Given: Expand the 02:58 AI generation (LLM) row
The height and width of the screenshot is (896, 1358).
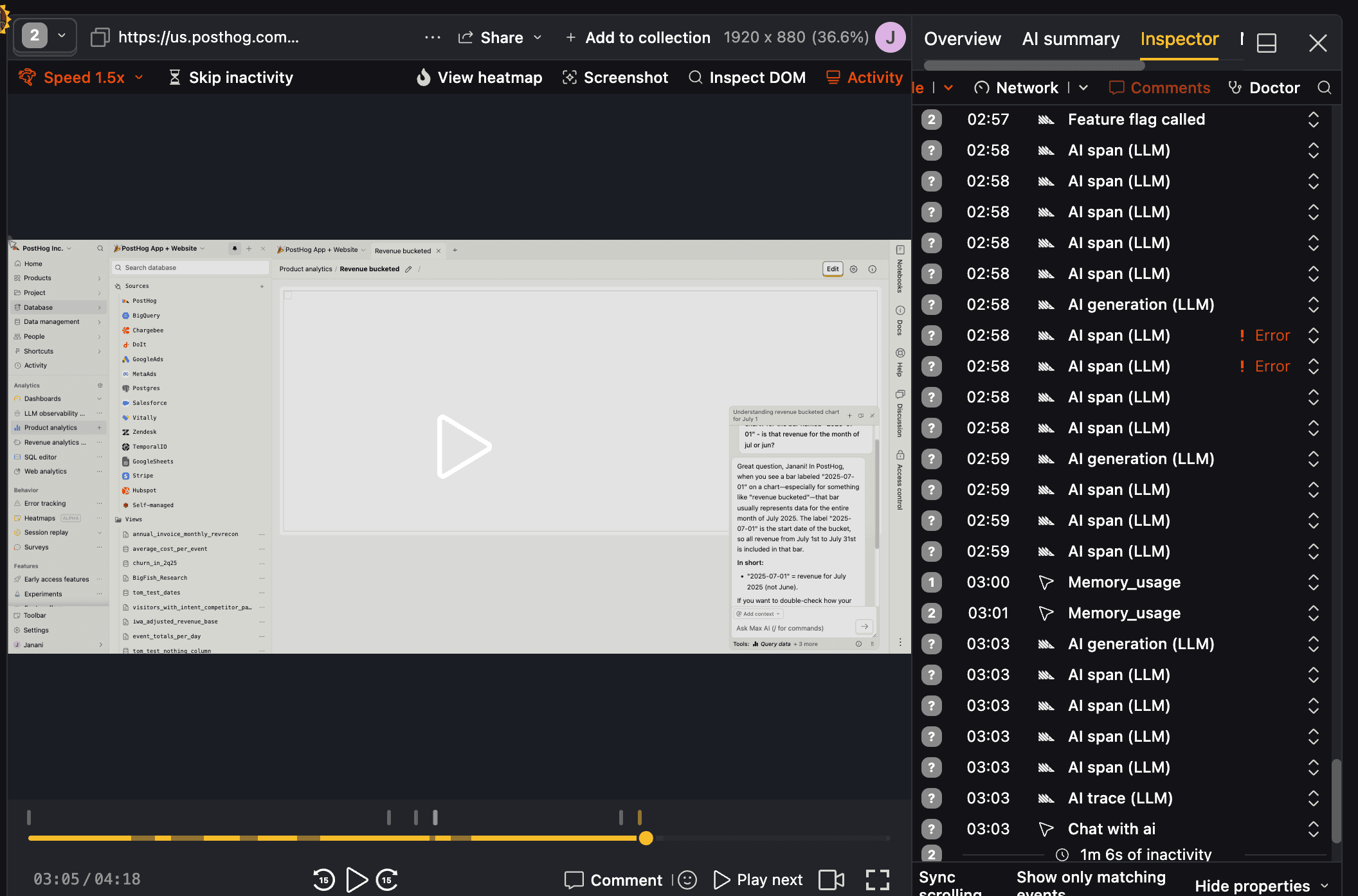Looking at the screenshot, I should (1314, 305).
